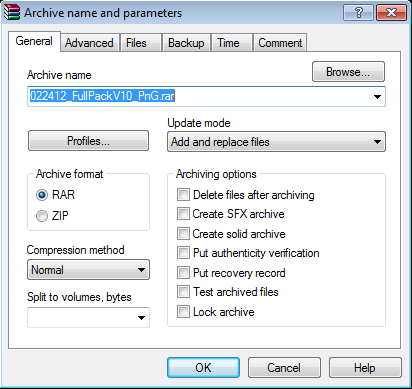
Task: Open the Profiles... button
Action: pos(88,141)
